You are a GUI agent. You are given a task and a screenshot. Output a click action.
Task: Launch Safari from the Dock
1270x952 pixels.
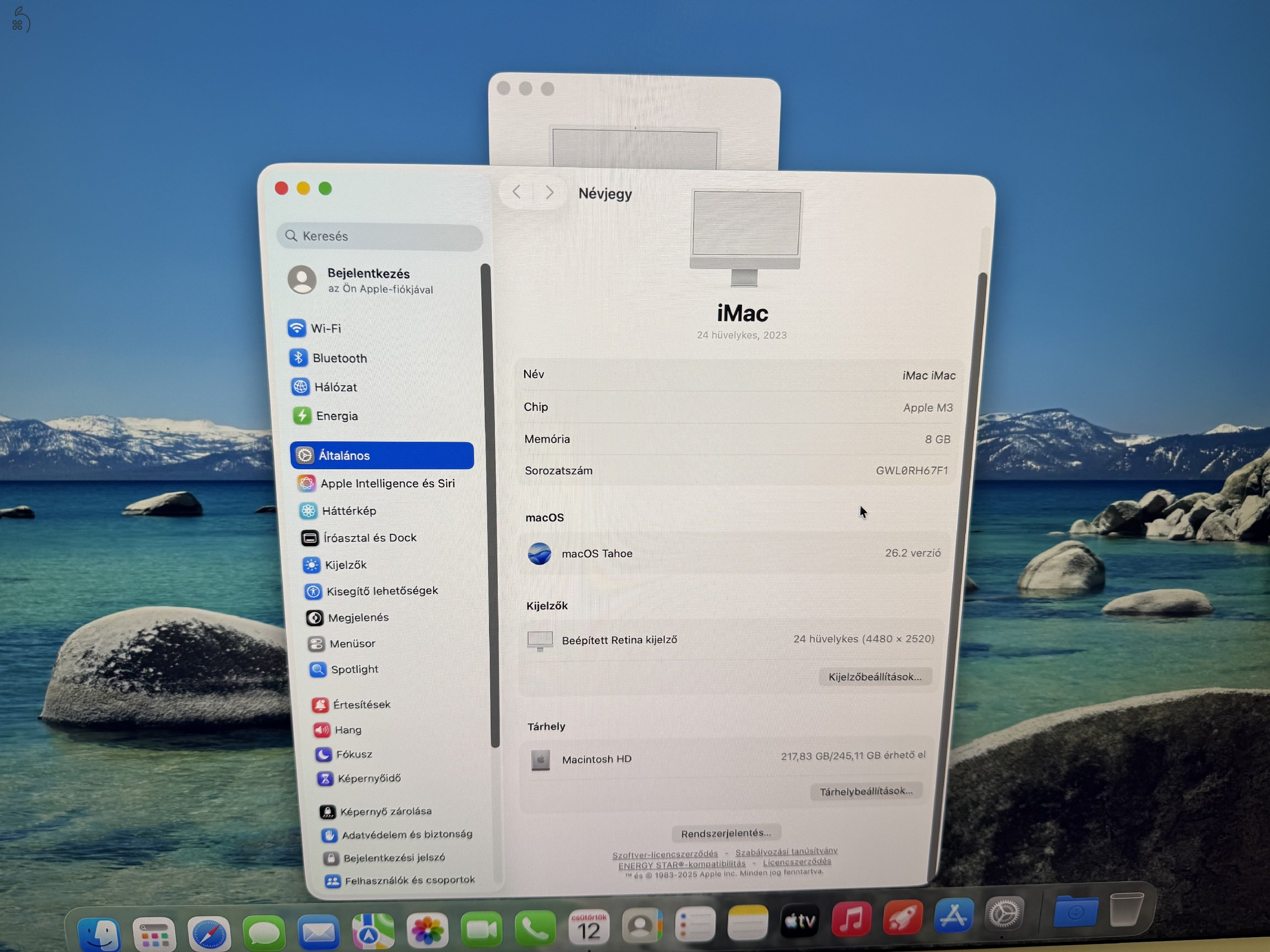(x=210, y=931)
